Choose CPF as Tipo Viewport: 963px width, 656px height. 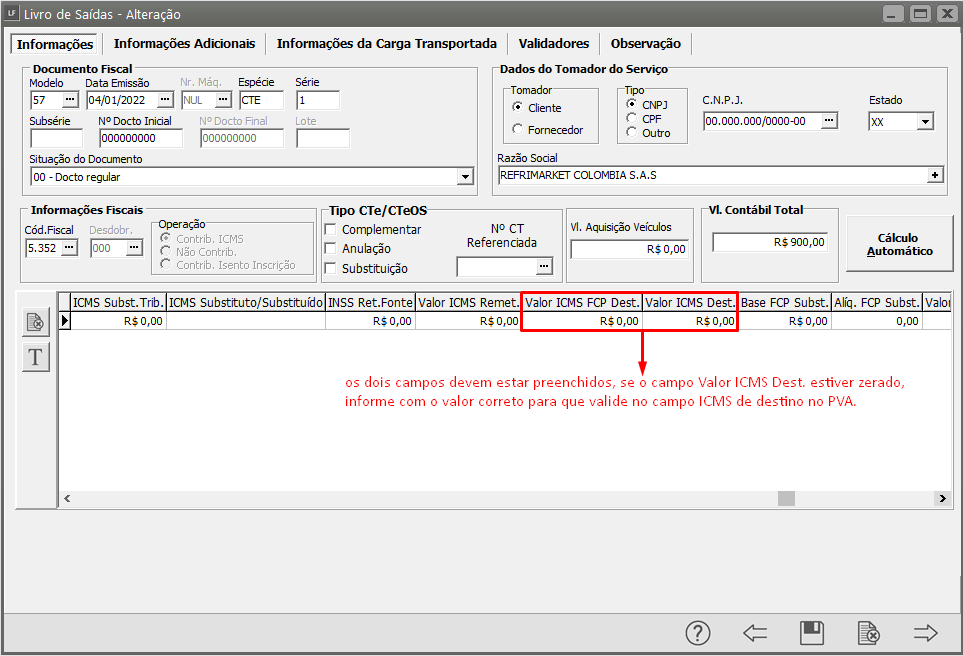click(631, 118)
